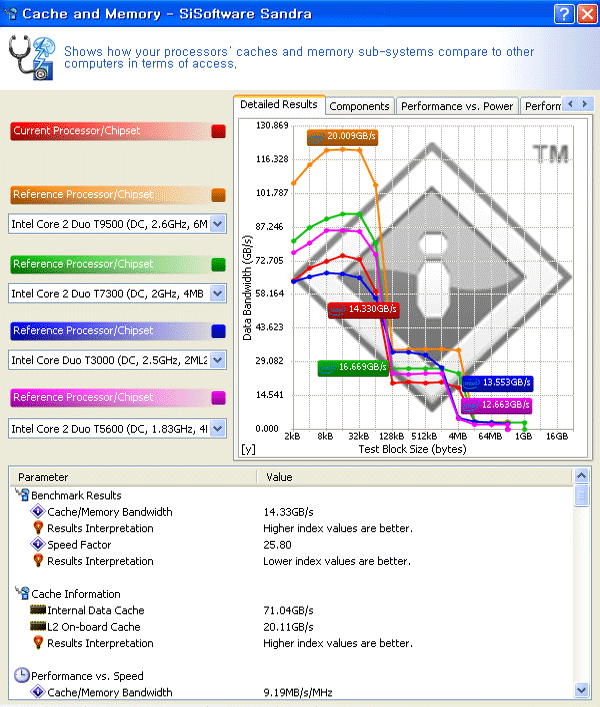Click the chip icon beside Internal Data Cache
Viewport: 600px width, 707px height.
pyautogui.click(x=38, y=610)
